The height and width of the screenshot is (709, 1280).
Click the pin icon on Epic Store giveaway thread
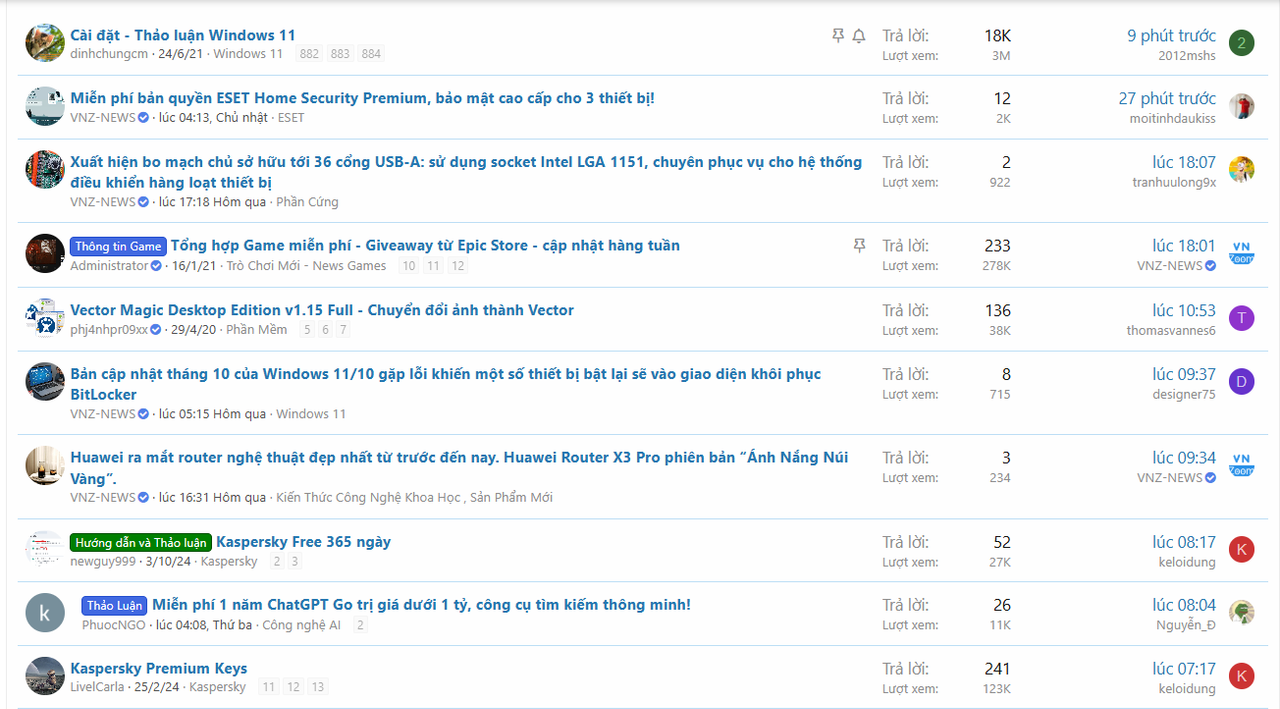(859, 246)
